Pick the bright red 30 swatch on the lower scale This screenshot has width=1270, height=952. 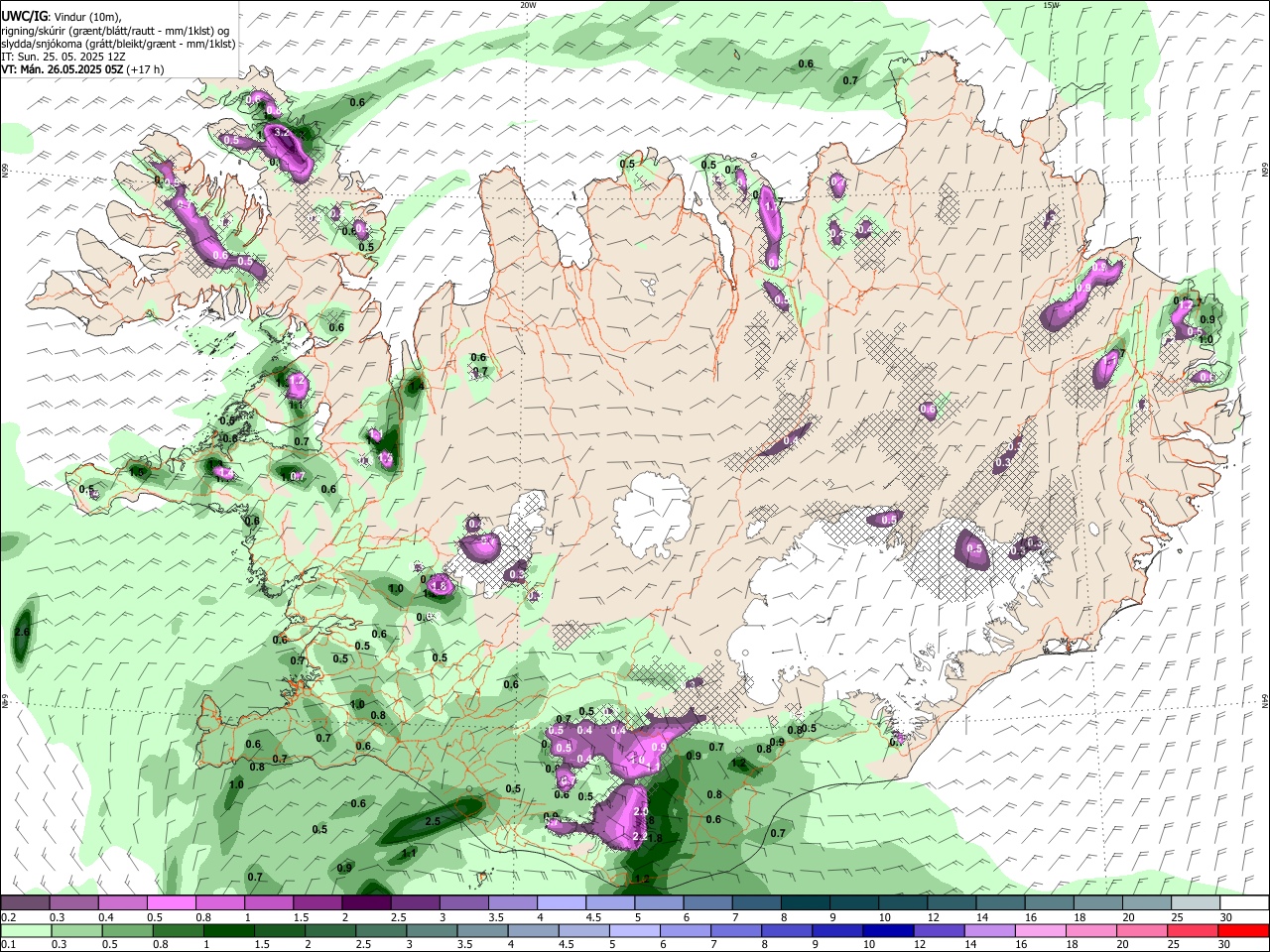coord(1244,931)
